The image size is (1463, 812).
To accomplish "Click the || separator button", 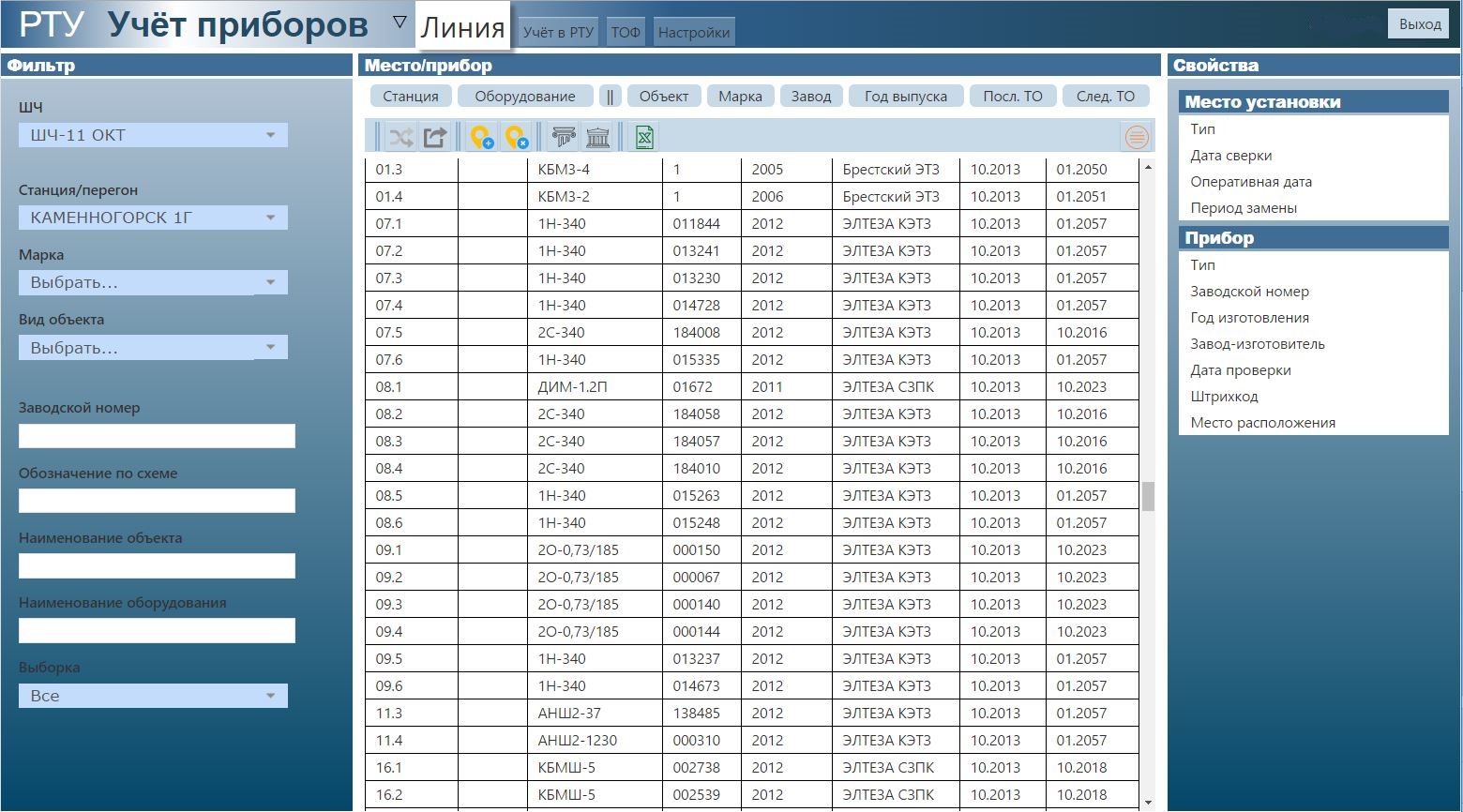I will tap(610, 96).
